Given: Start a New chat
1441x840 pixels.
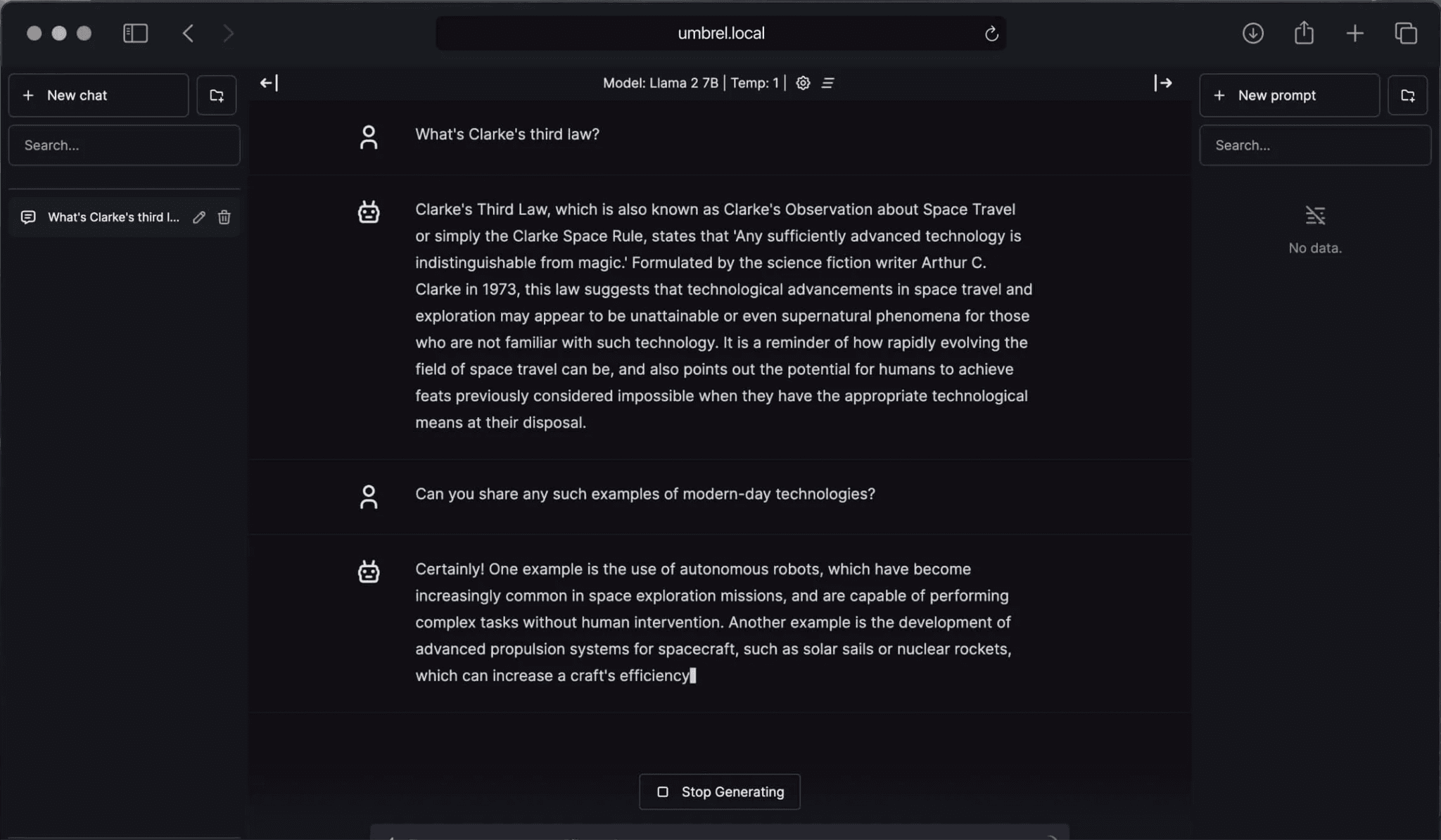Looking at the screenshot, I should (x=98, y=95).
